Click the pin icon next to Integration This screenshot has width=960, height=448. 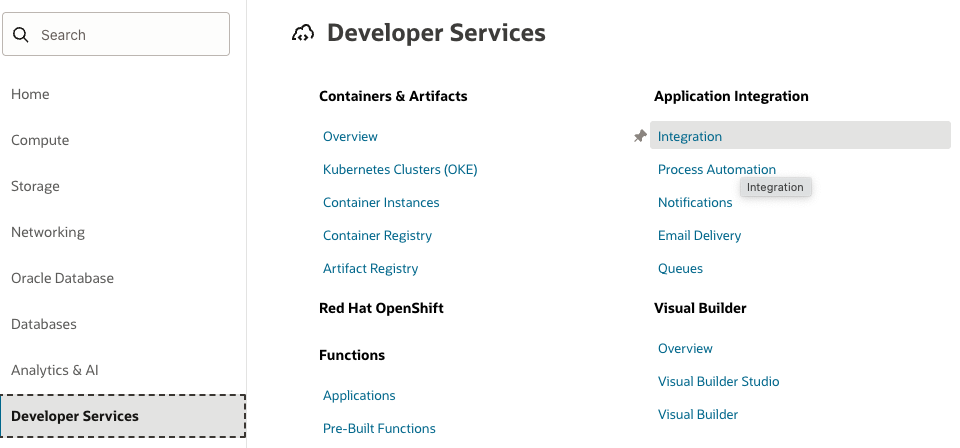(x=640, y=136)
